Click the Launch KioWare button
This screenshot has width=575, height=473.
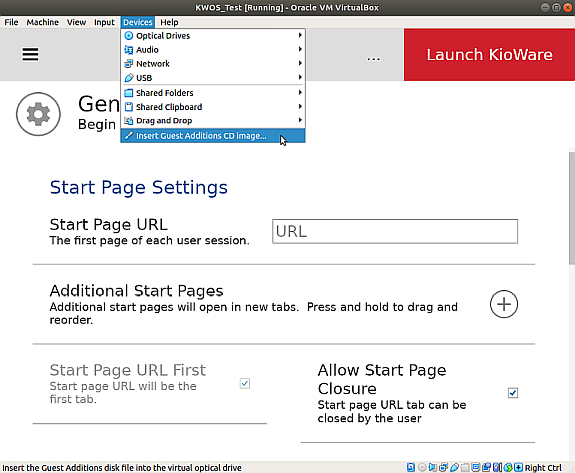point(489,55)
